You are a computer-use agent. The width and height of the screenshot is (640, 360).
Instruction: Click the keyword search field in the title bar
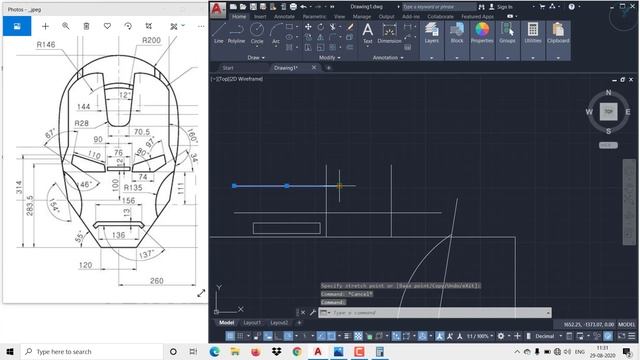pos(439,7)
